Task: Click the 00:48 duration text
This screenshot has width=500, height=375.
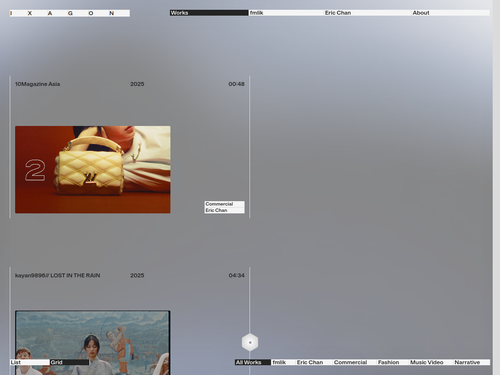Action: pos(236,84)
